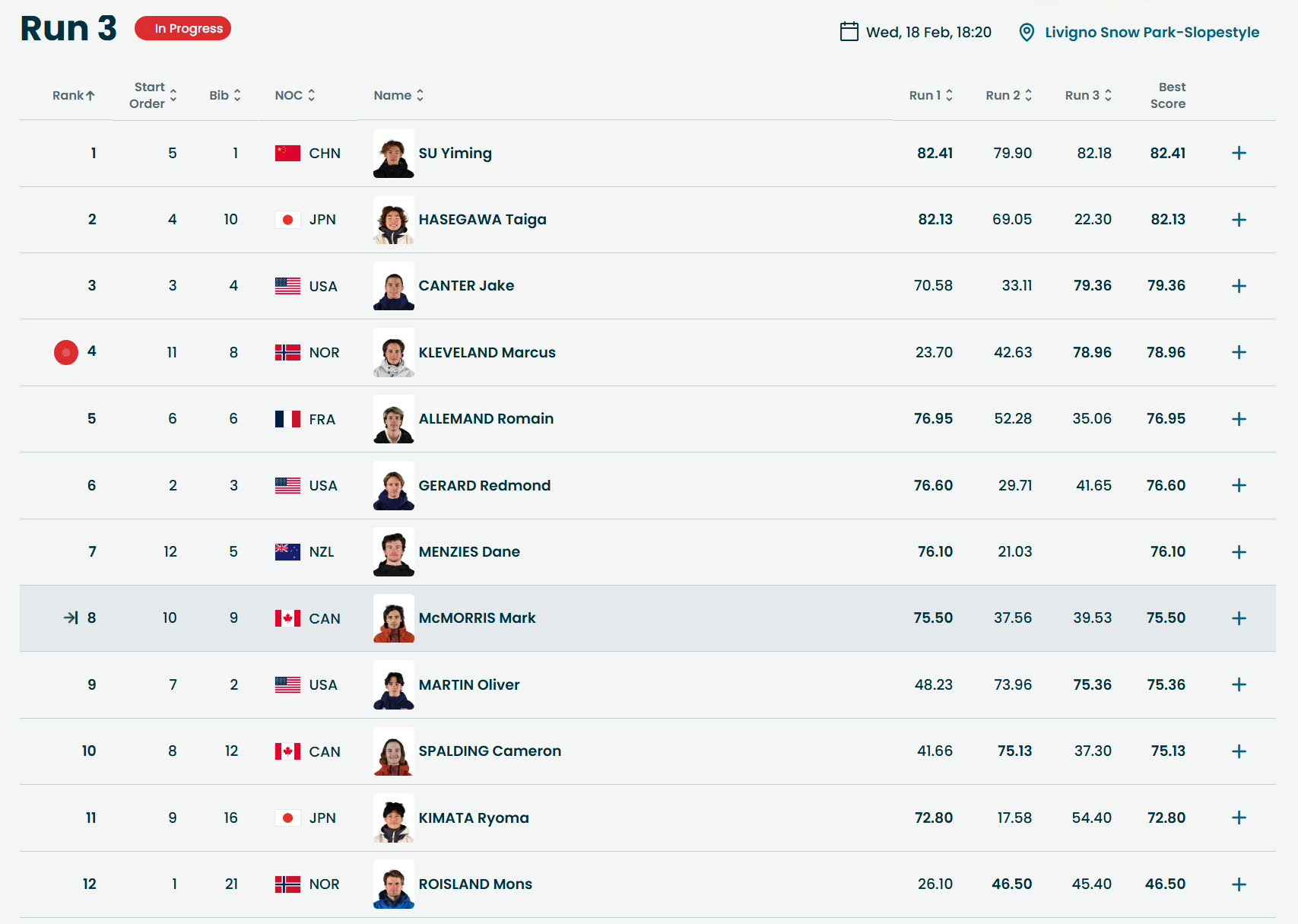This screenshot has height=924, width=1298.
Task: Expand McMORRIS Mark's row details
Action: [1239, 618]
